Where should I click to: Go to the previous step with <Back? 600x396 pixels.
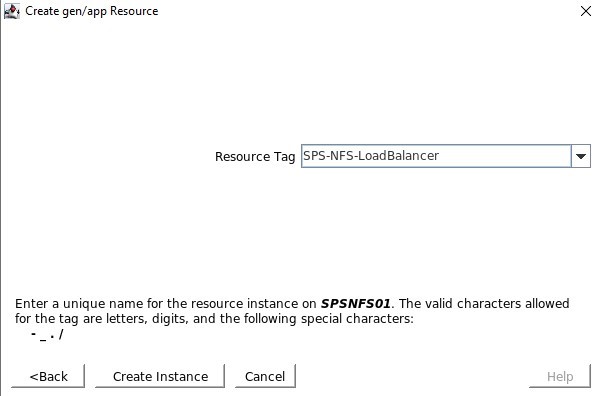(x=48, y=376)
